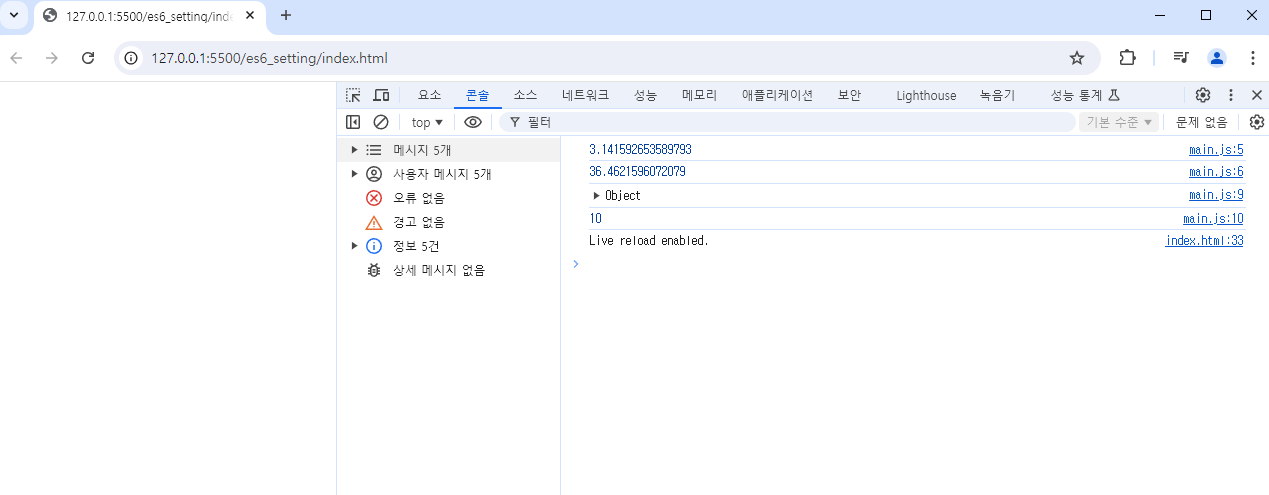
Task: Select the 3.141592653589793 log value
Action: pos(640,150)
